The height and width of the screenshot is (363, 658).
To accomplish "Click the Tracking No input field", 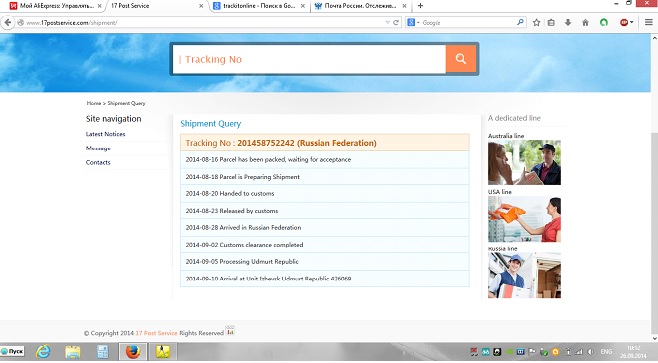I will [309, 59].
